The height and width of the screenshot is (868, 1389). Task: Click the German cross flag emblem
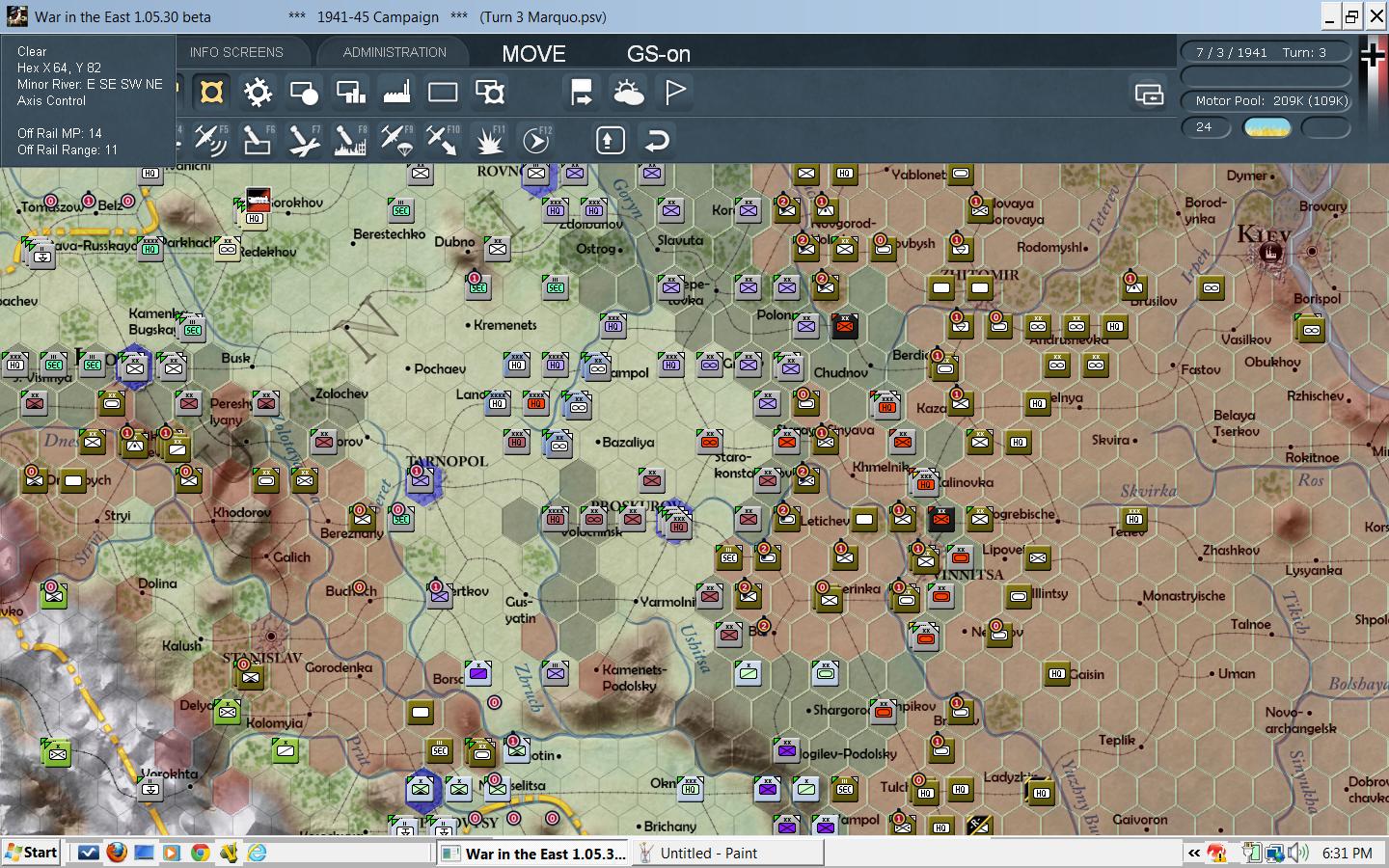coord(1372,55)
